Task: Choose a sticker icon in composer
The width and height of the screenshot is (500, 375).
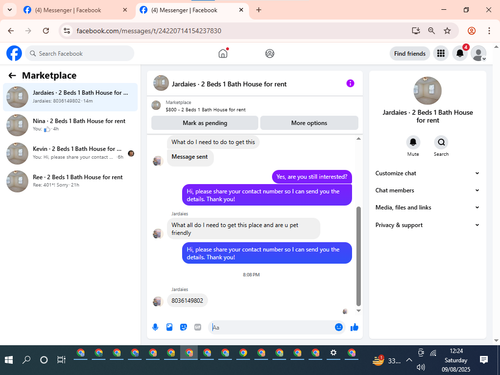Action: (183, 327)
